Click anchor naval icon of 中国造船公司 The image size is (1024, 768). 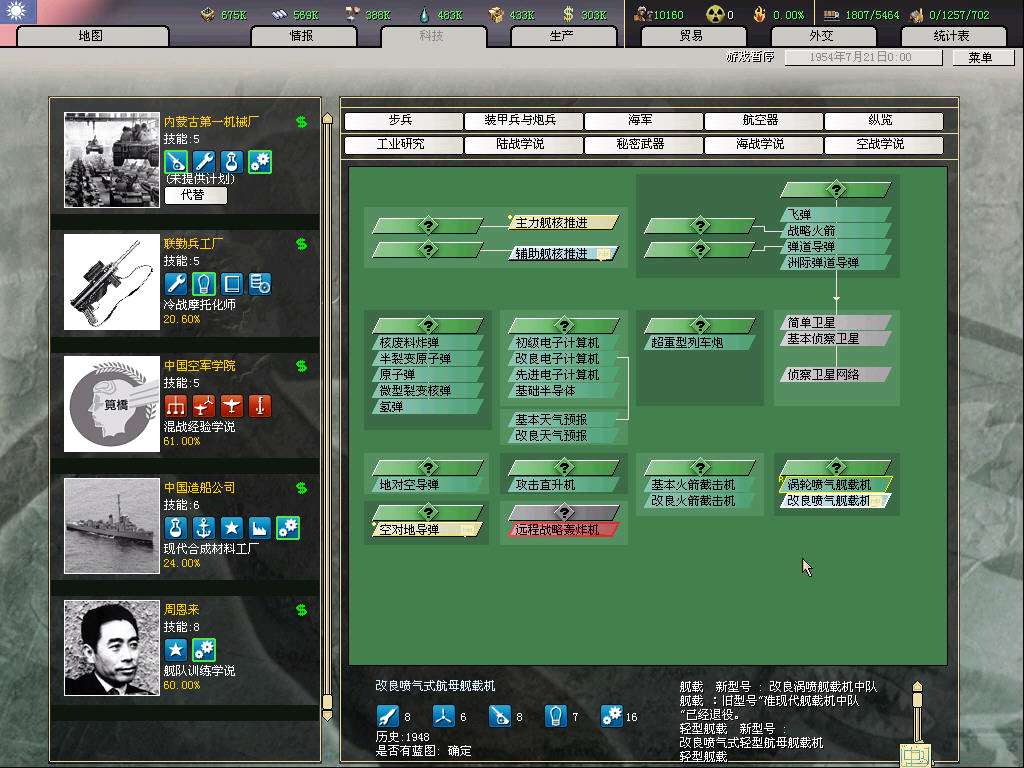pyautogui.click(x=204, y=528)
